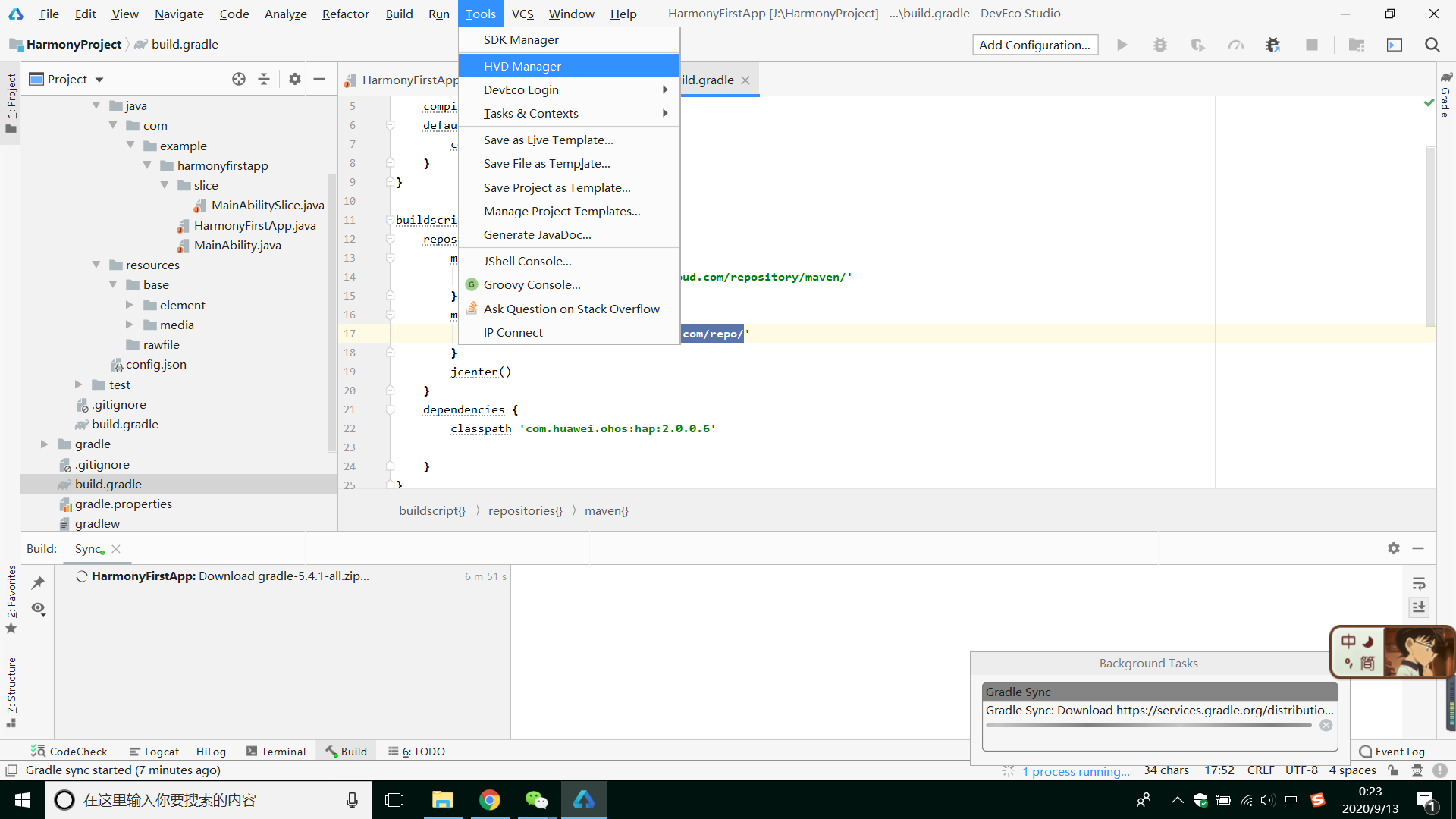
Task: Open Project panel gear settings
Action: [x=295, y=79]
